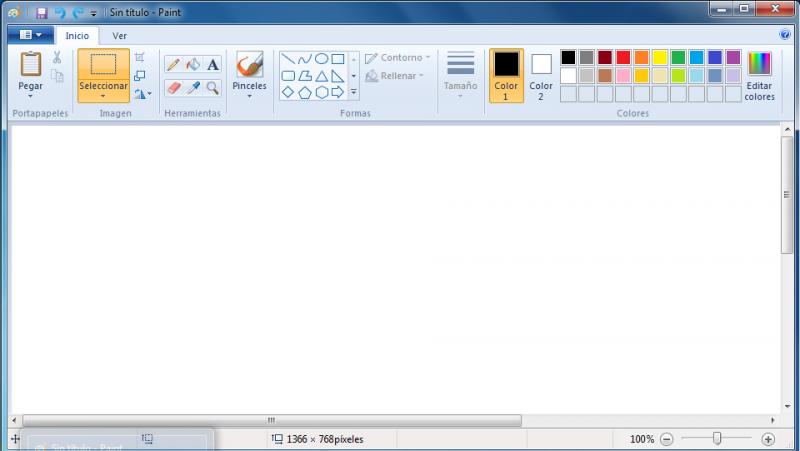Expand the Pinceles brush dropdown
This screenshot has height=451, width=800.
coord(249,96)
